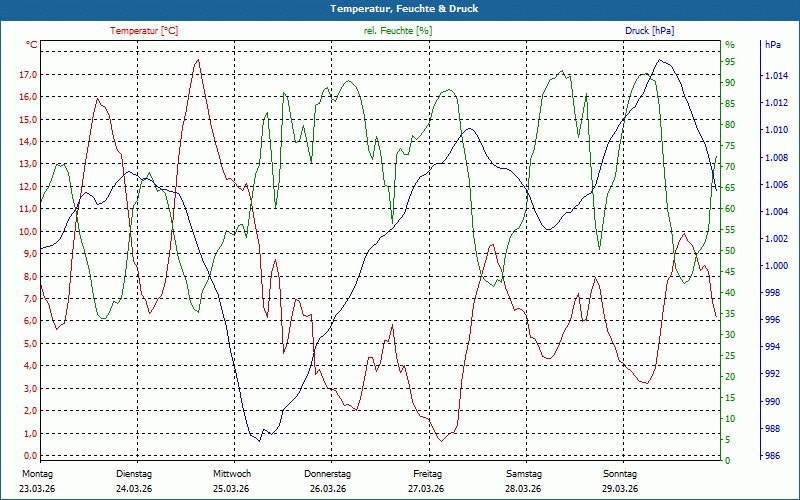Click the '13,0' temperature axis value
Image resolution: width=800 pixels, height=500 pixels.
click(28, 164)
